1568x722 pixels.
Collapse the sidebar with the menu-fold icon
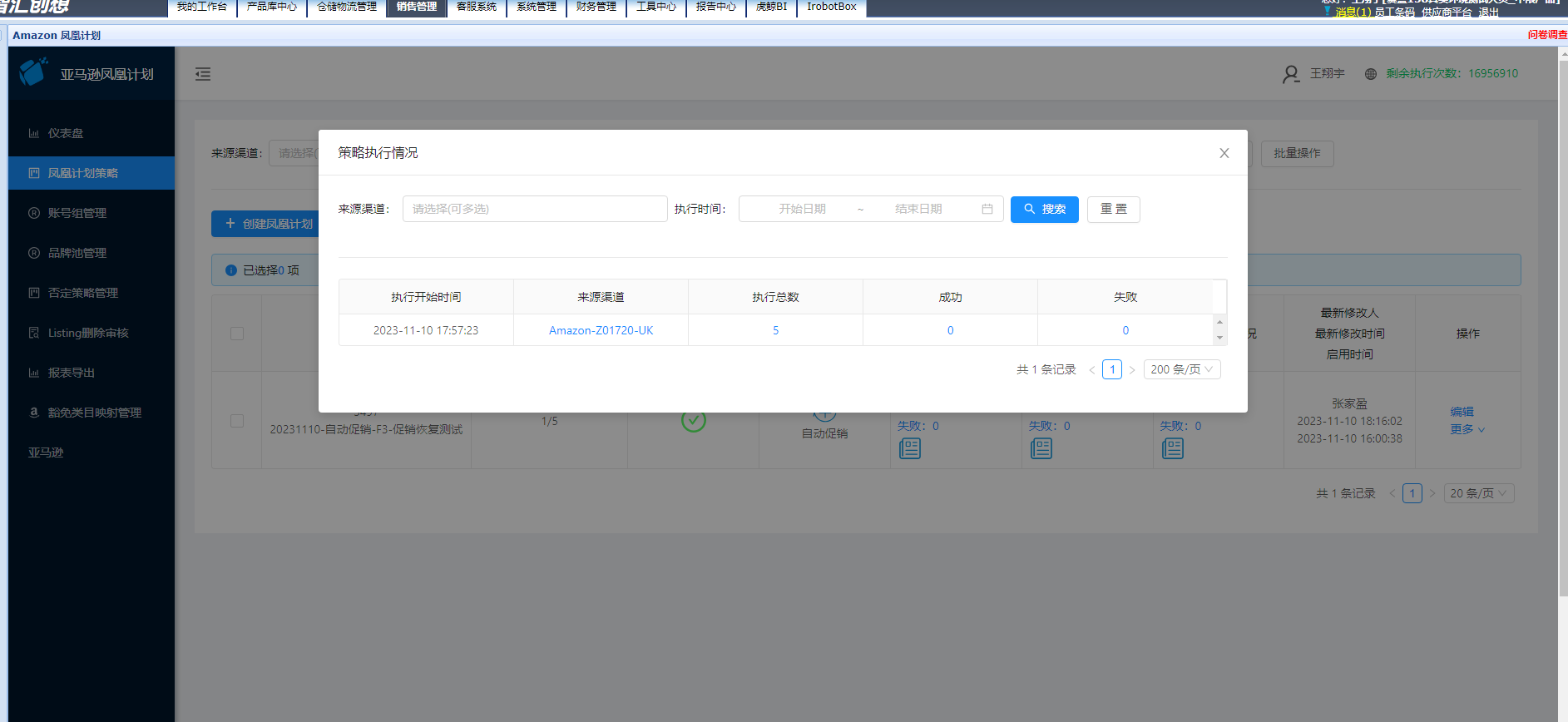click(203, 74)
